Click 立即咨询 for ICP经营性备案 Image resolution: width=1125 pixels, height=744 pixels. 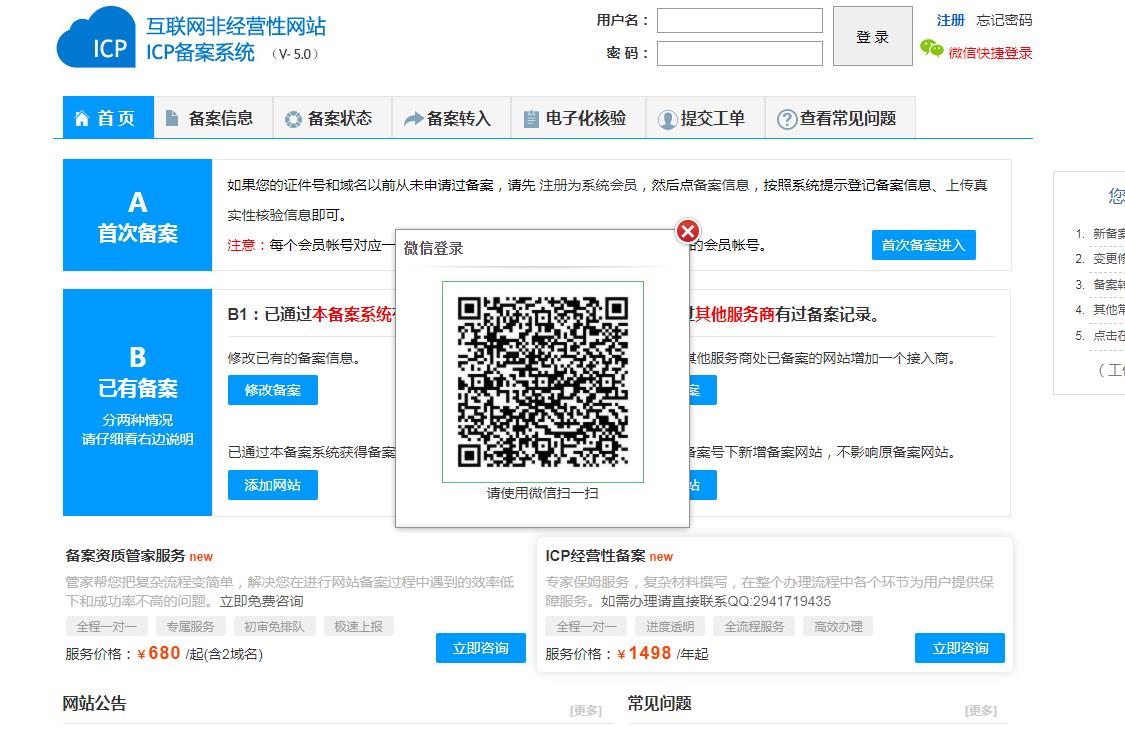click(x=960, y=648)
